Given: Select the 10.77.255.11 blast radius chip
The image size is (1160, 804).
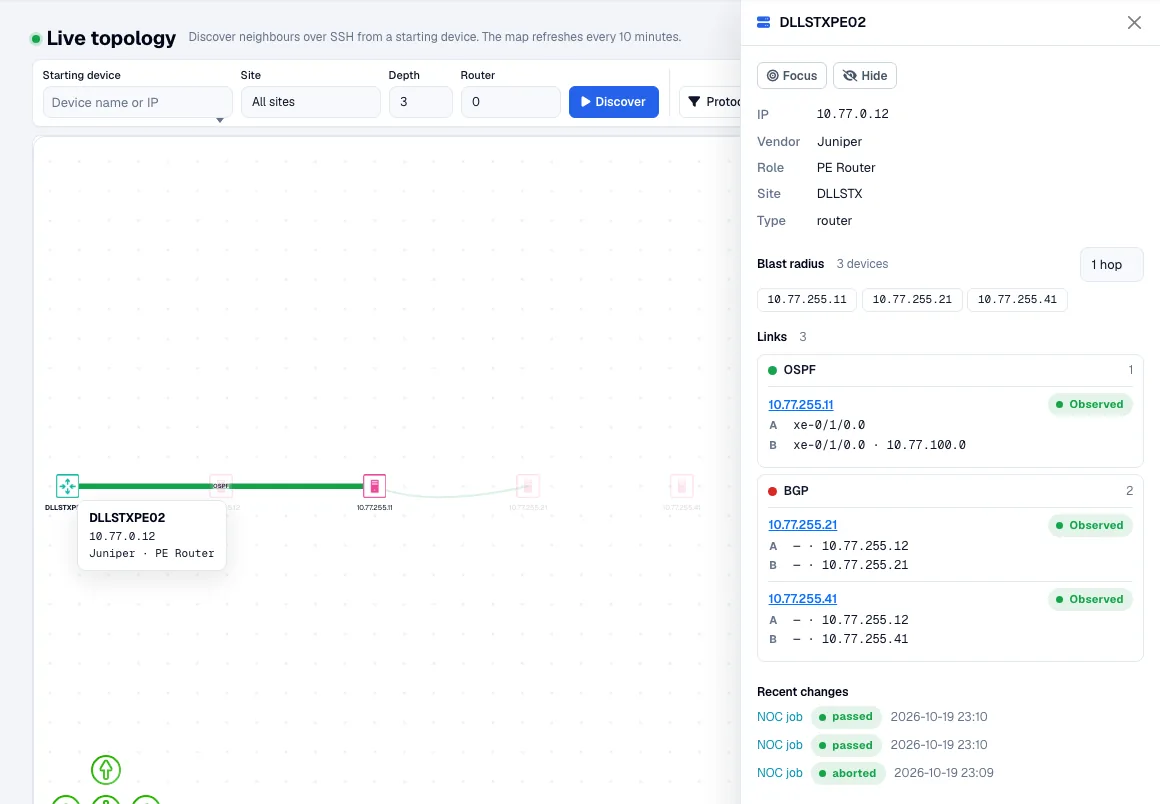Looking at the screenshot, I should click(x=806, y=300).
